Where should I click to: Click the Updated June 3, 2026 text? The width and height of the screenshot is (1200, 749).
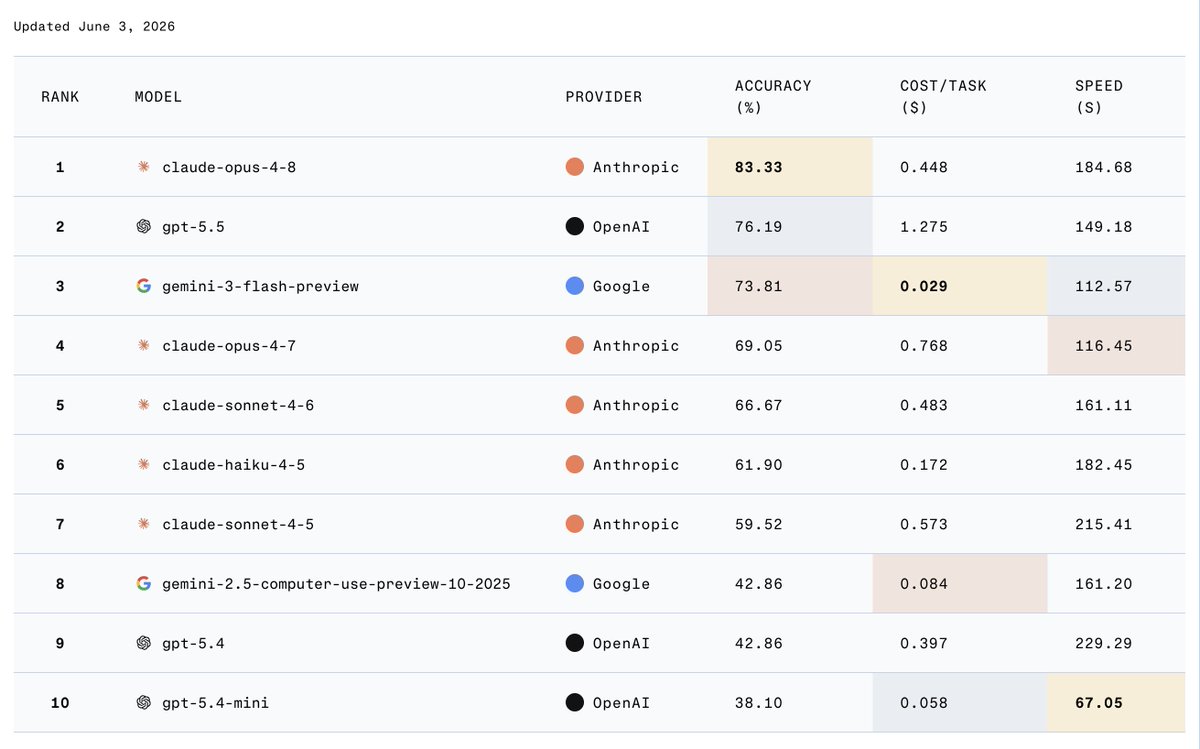94,27
